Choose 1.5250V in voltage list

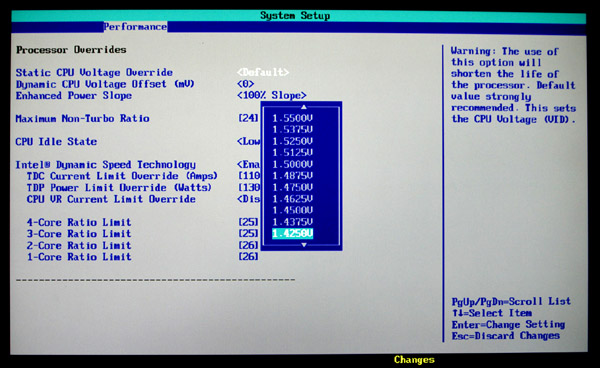coord(292,141)
